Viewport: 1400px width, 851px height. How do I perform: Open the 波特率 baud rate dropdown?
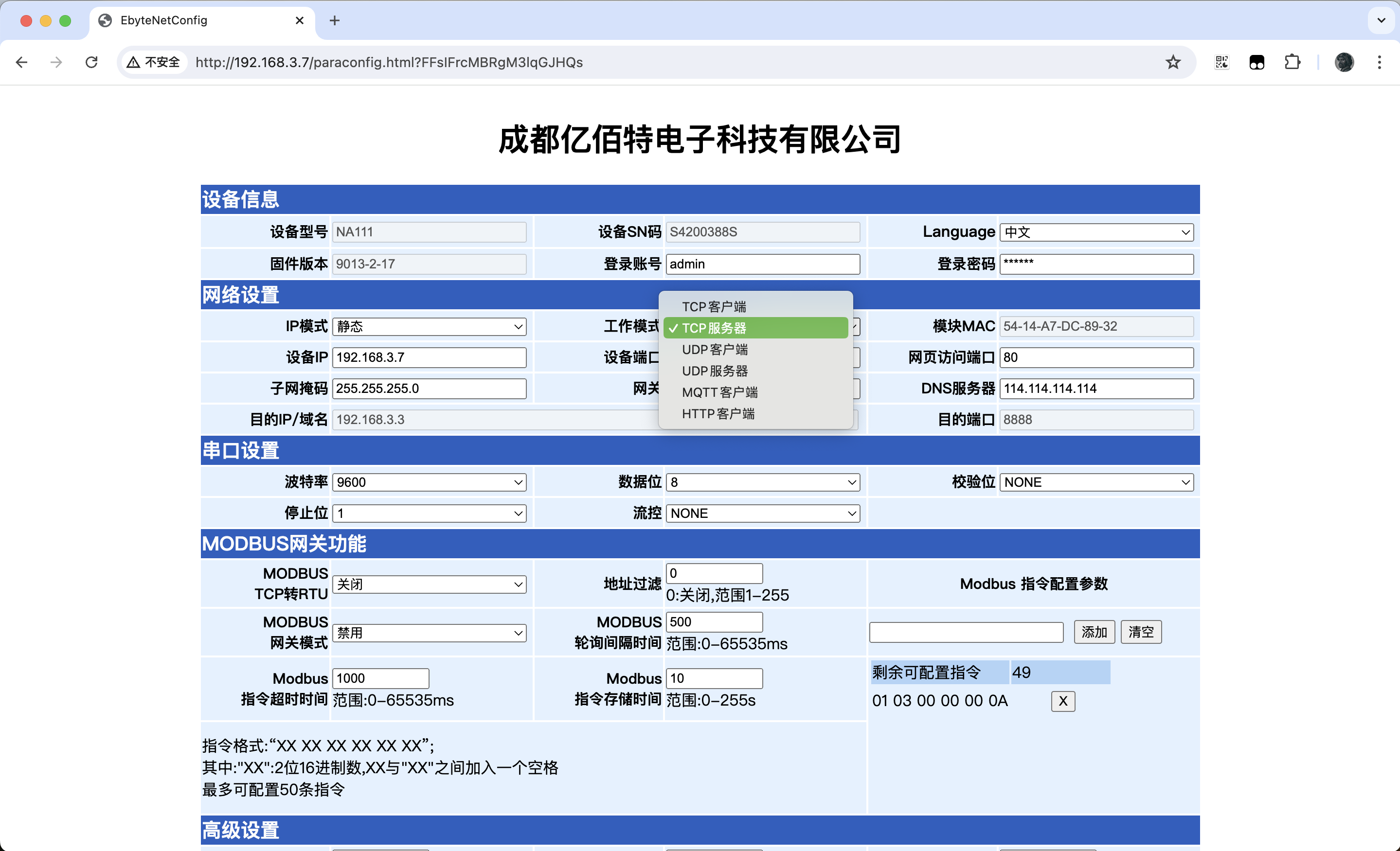(429, 482)
